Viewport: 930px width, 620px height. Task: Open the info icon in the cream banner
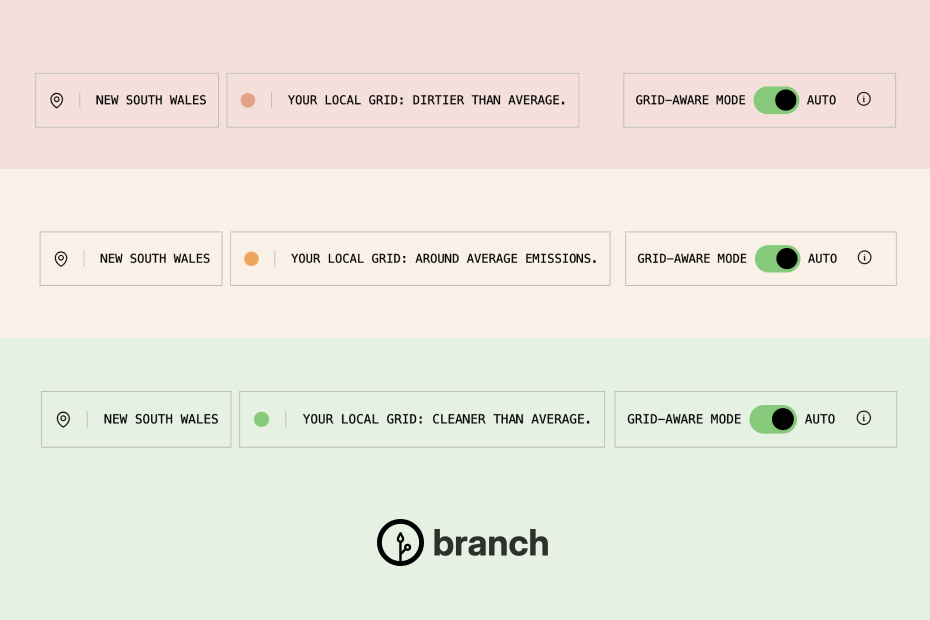tap(864, 257)
